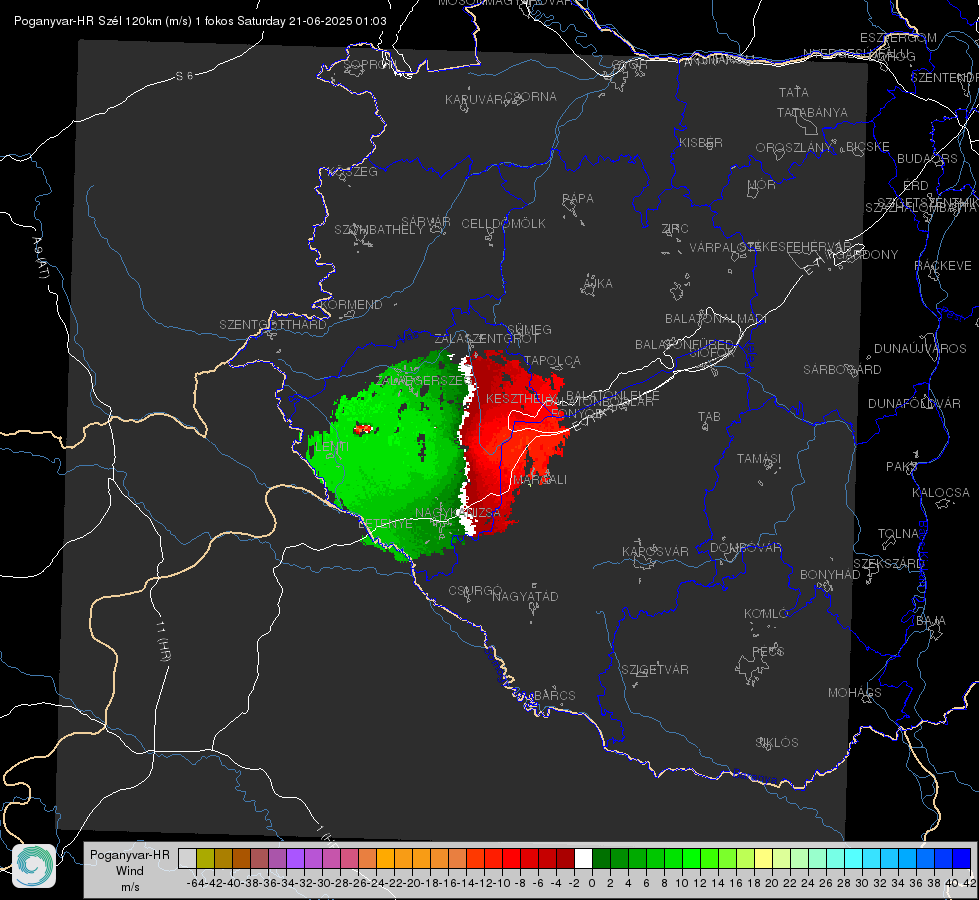The width and height of the screenshot is (979, 900).
Task: Click the SIKLÓS city label
Action: [x=777, y=743]
